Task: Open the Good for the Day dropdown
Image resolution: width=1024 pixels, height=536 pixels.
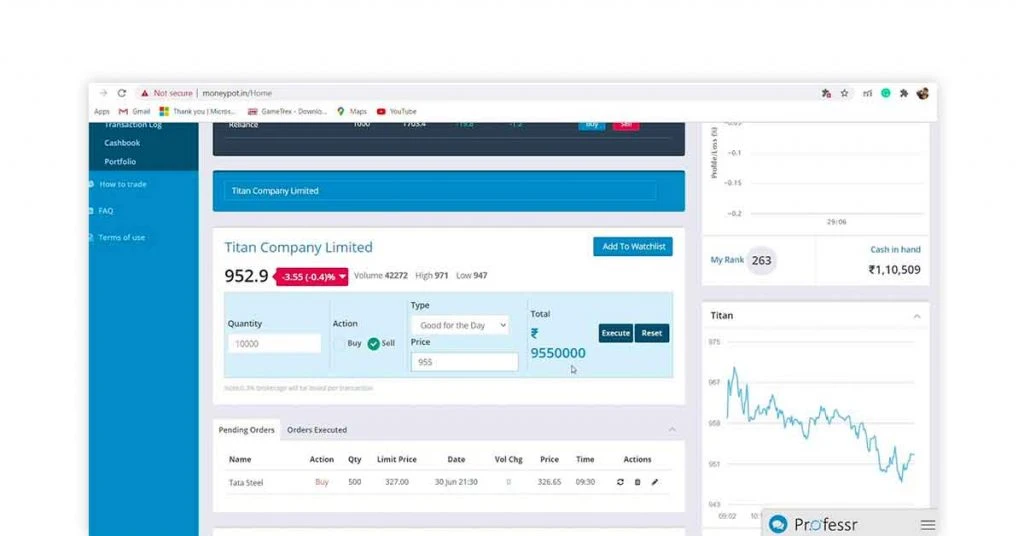Action: pyautogui.click(x=459, y=325)
